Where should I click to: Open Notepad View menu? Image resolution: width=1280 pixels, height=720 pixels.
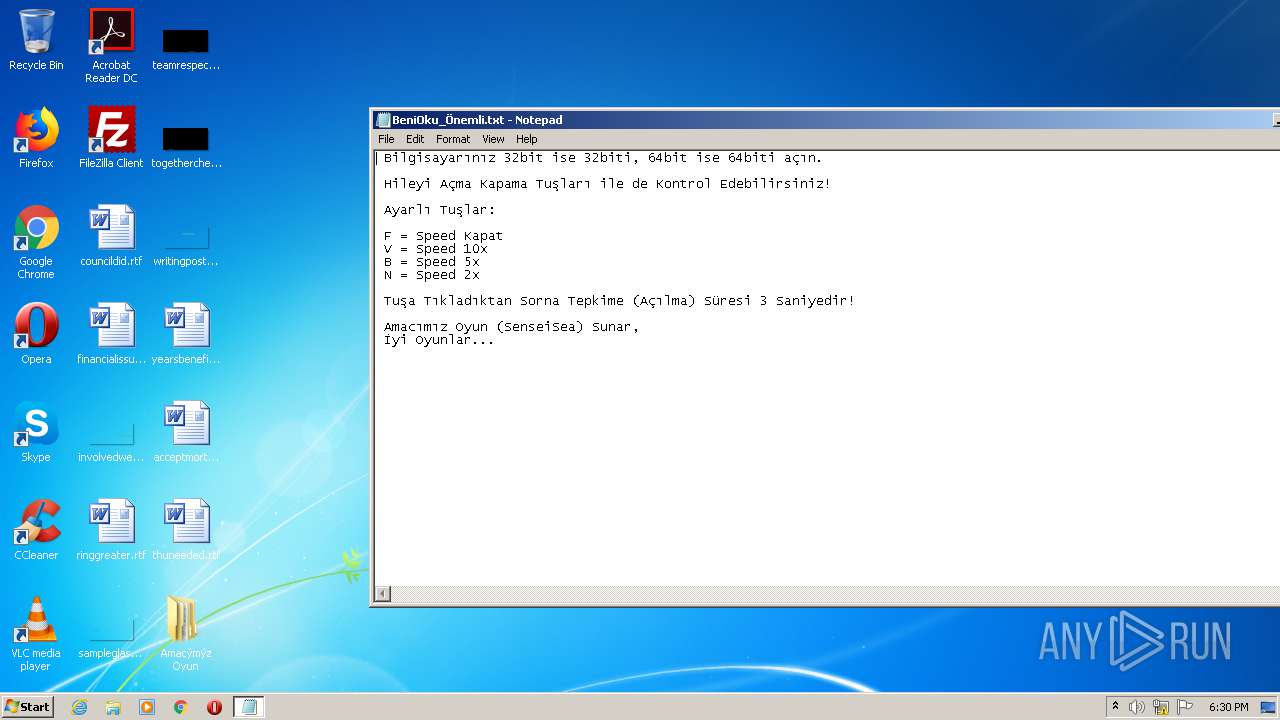[493, 139]
